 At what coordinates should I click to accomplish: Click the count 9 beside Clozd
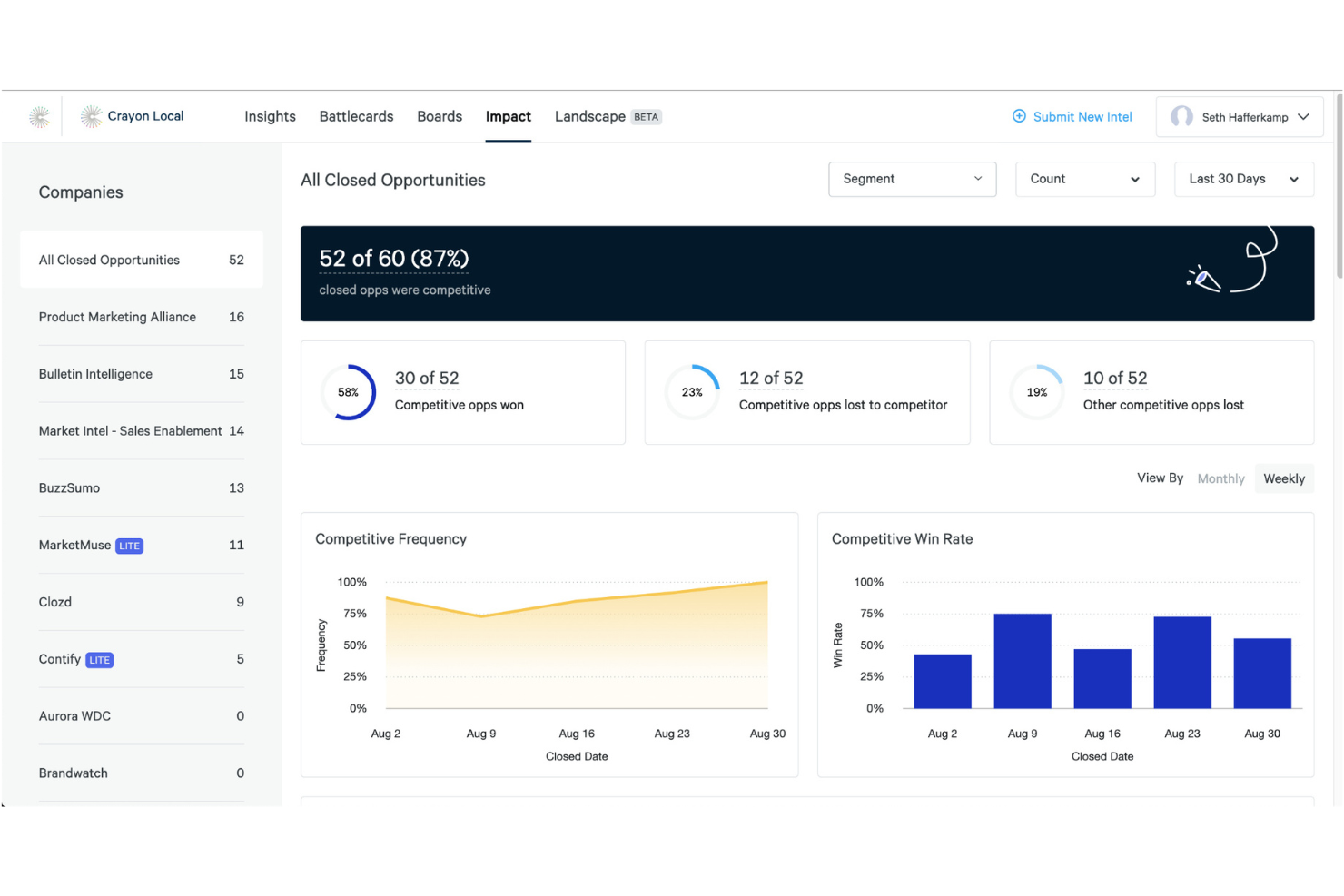click(x=240, y=602)
